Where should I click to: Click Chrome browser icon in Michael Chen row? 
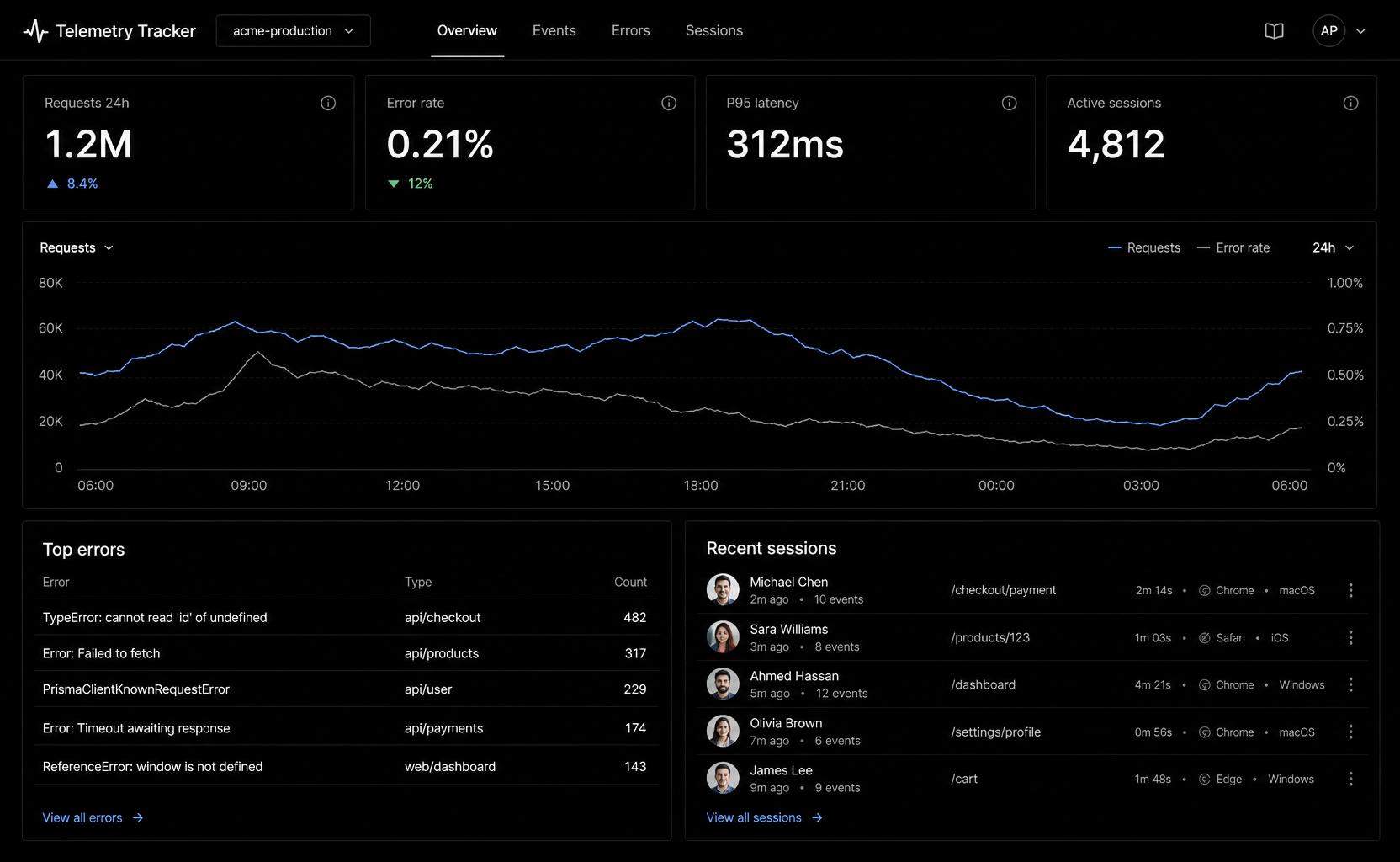[1204, 591]
